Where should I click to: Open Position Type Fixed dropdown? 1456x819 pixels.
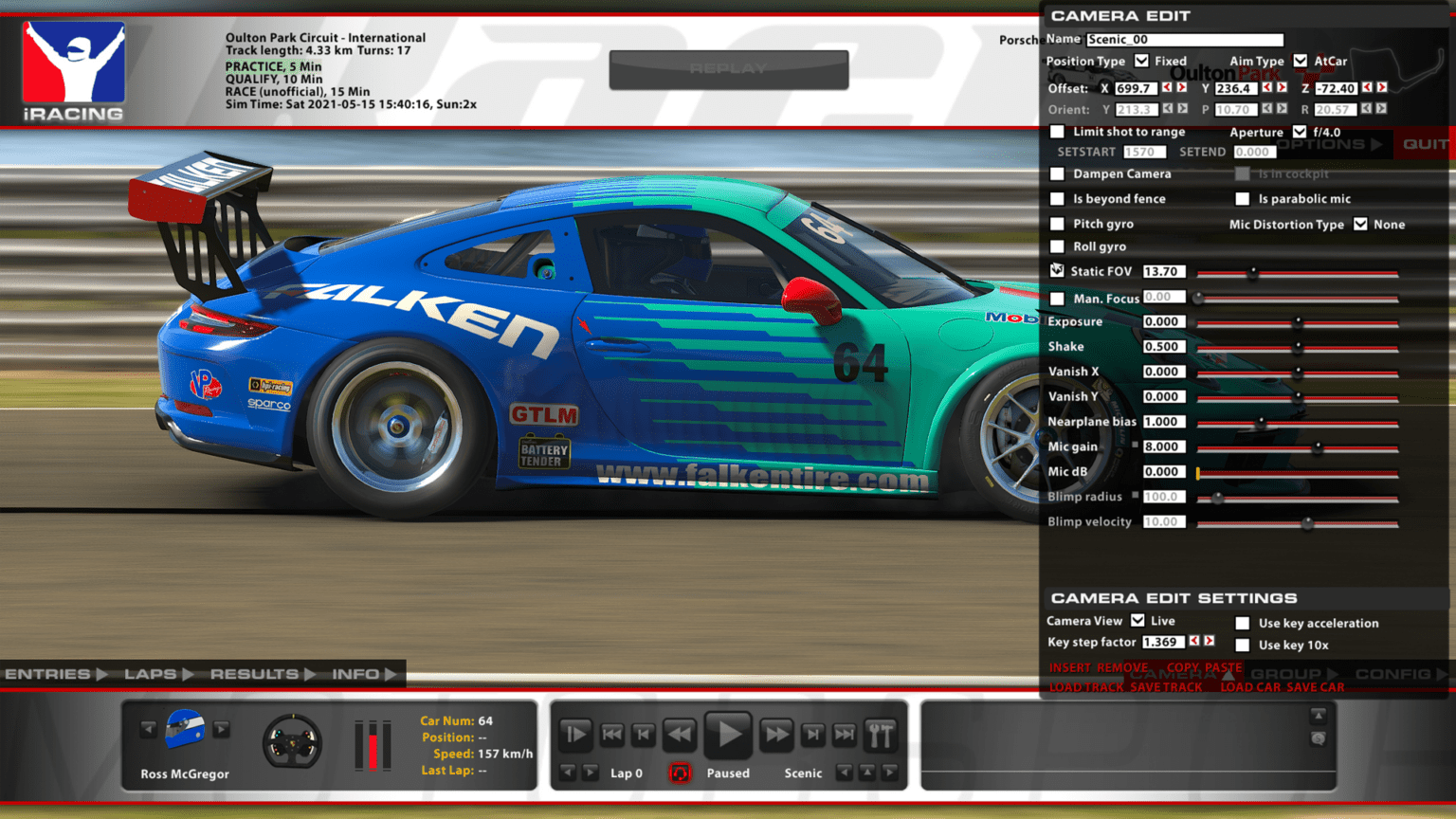[x=1141, y=61]
